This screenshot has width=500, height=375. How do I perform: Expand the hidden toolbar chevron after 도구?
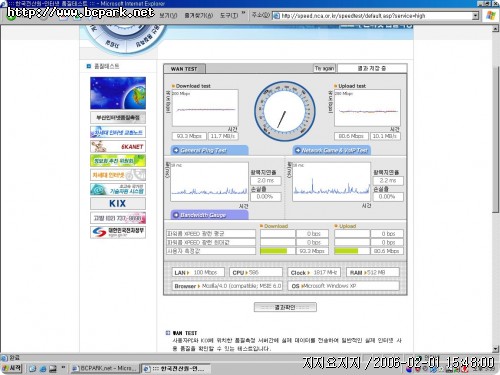point(243,13)
